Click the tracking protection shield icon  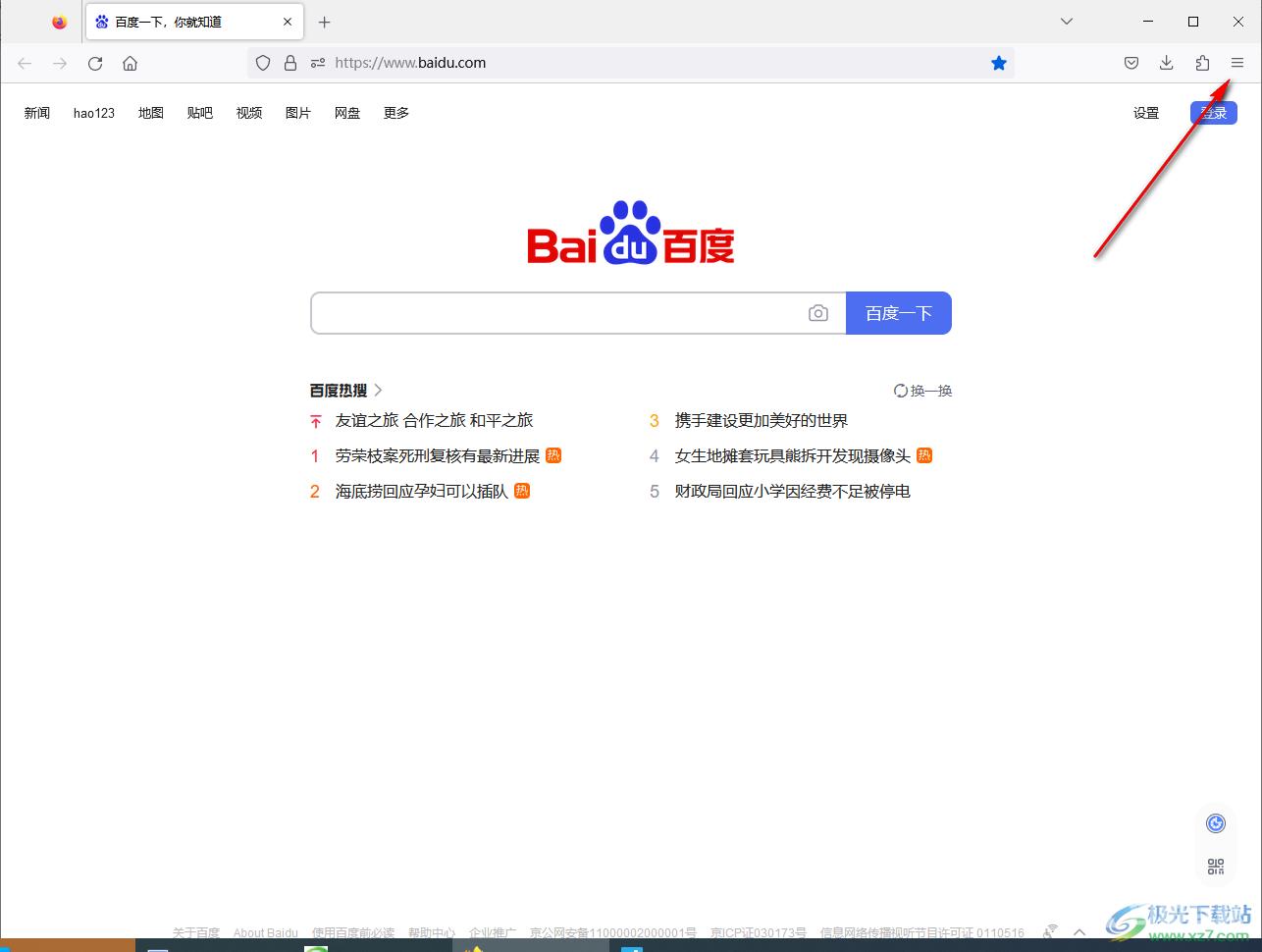263,63
